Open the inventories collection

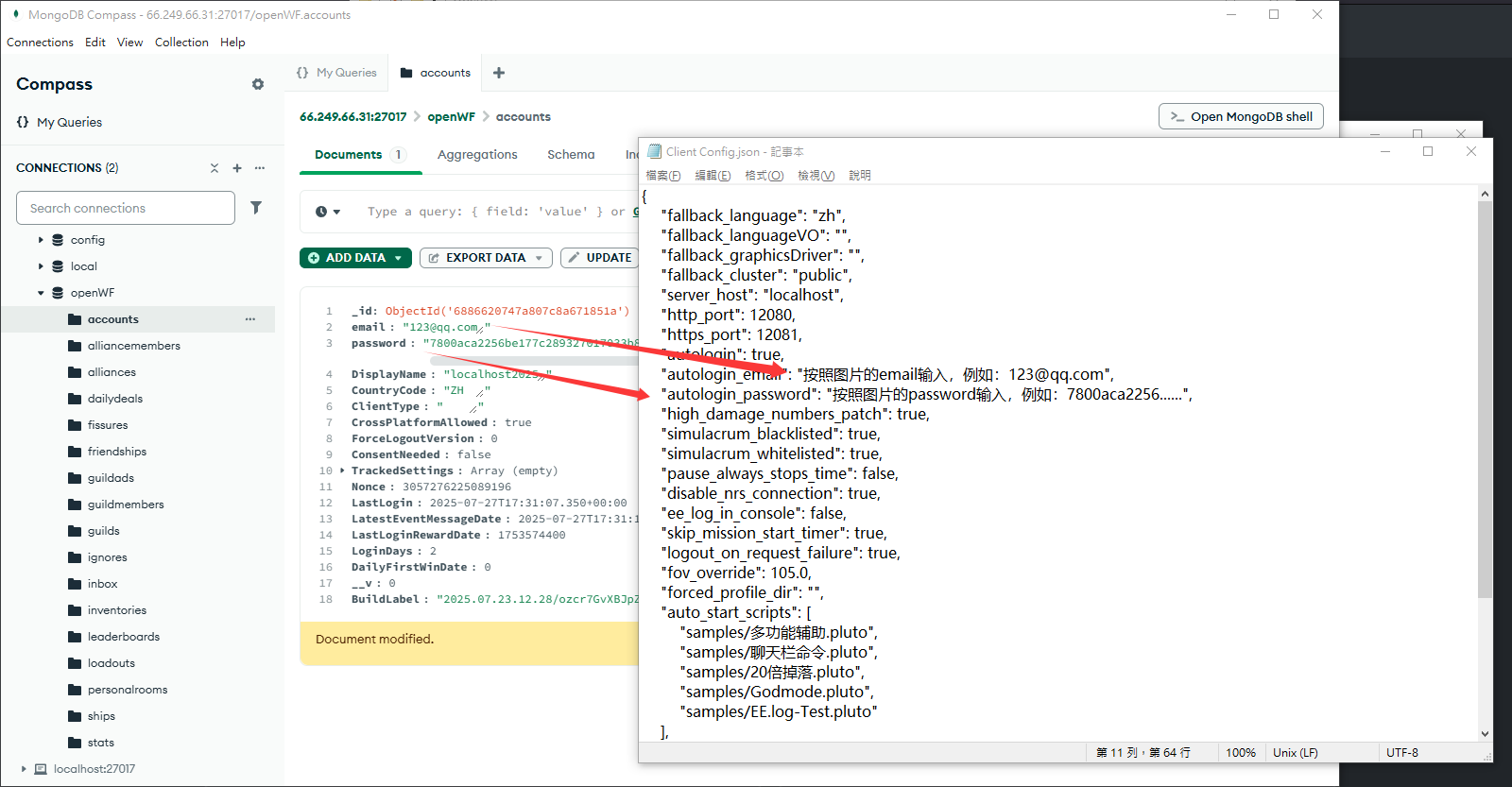click(x=117, y=610)
